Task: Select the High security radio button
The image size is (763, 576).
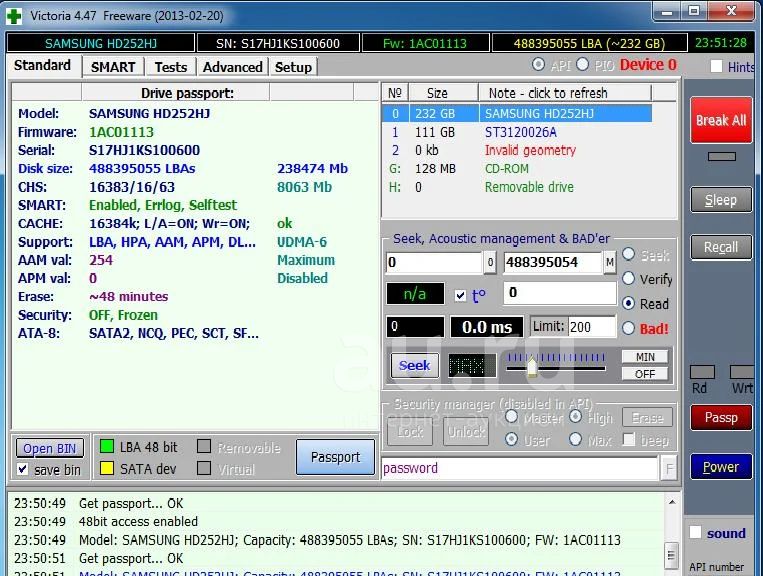Action: point(575,416)
